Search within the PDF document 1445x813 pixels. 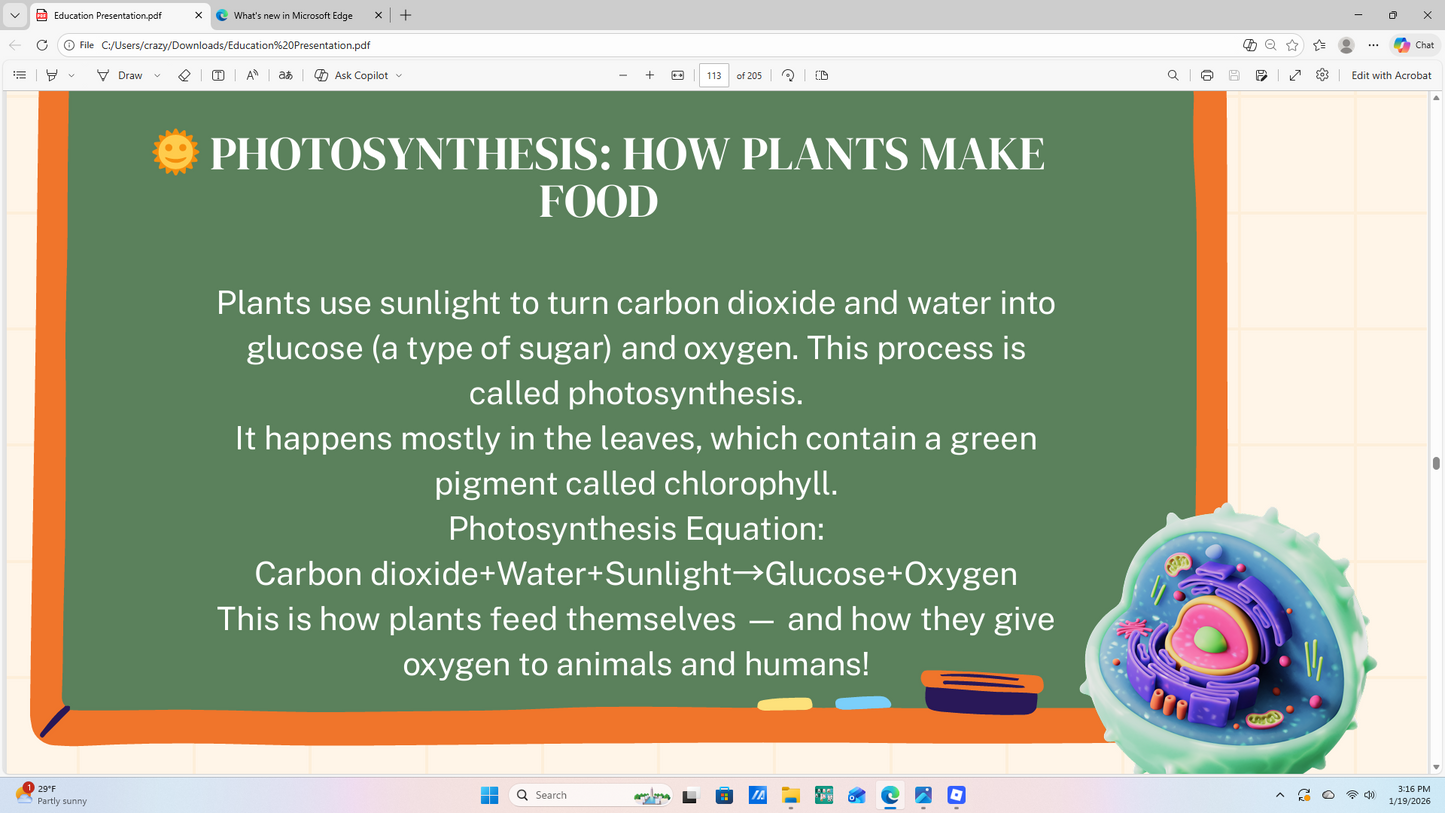pos(1173,75)
